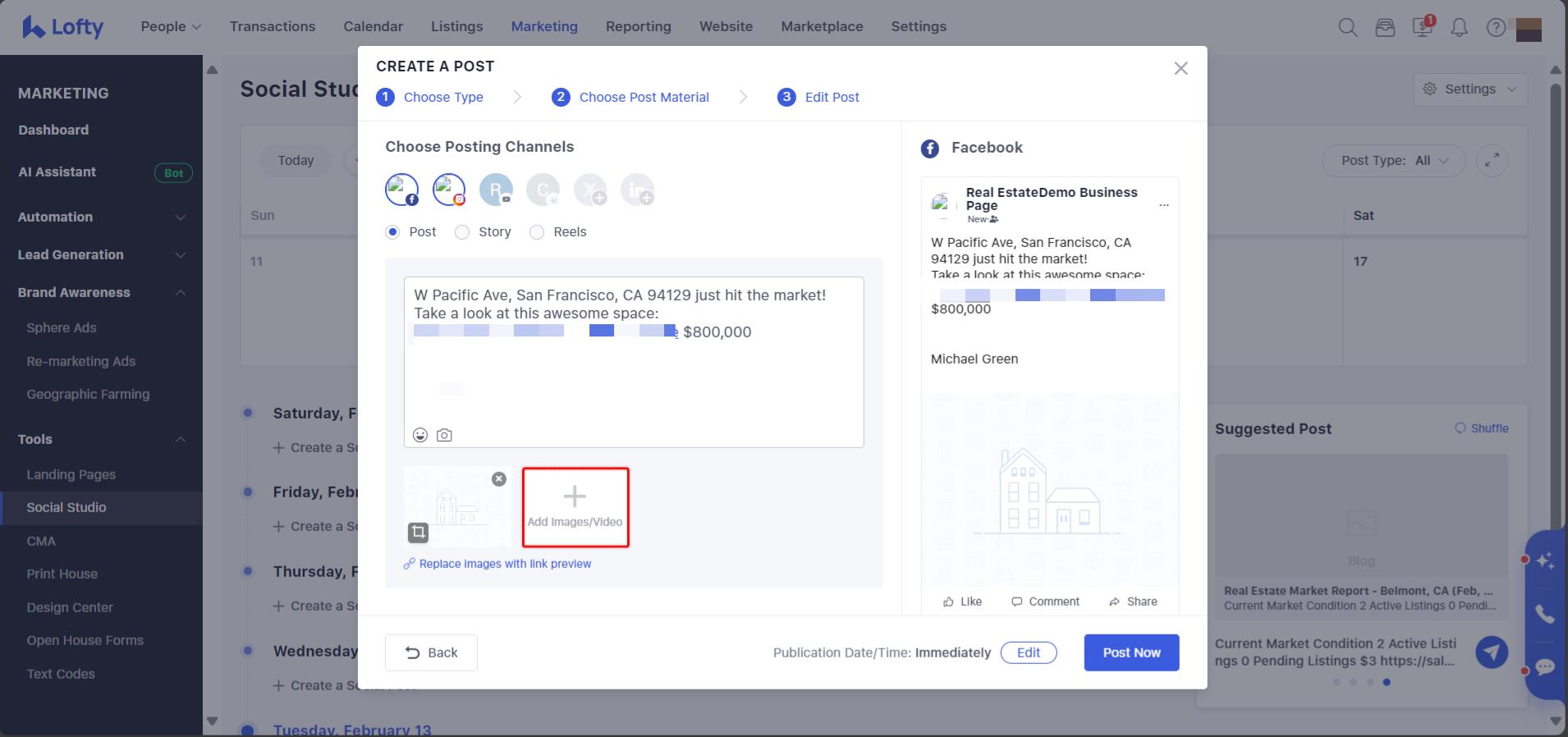Screen dimensions: 1568x737
Task: Open Landing Pages in the sidebar
Action: [71, 474]
